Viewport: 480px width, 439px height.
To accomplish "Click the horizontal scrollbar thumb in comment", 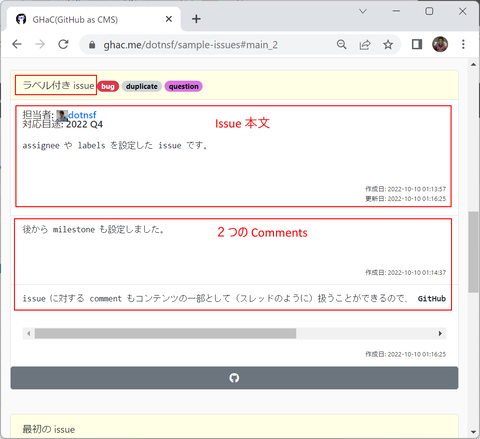I will click(165, 333).
